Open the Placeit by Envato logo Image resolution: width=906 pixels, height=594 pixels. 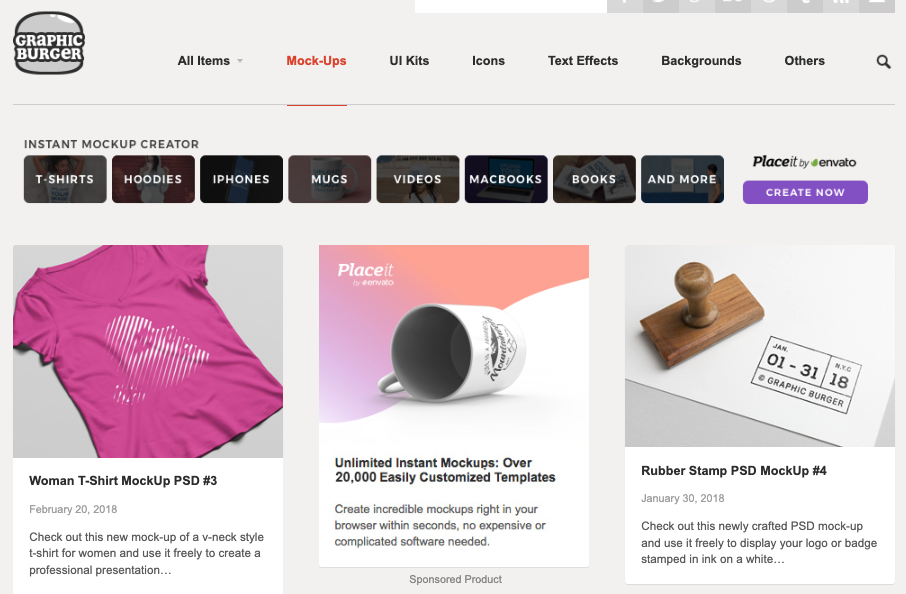click(x=804, y=162)
